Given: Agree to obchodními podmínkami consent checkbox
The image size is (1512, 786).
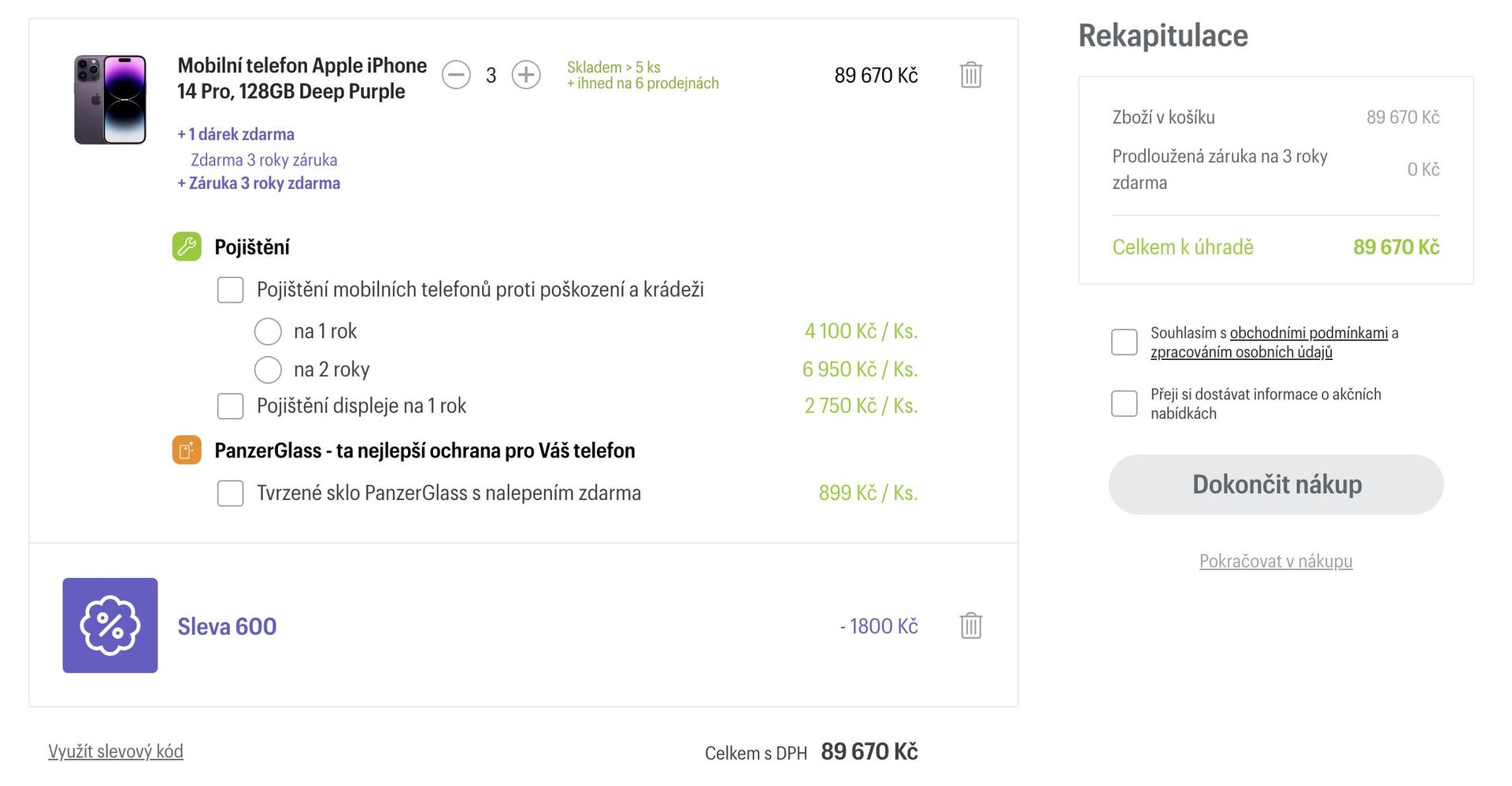Looking at the screenshot, I should [1125, 341].
